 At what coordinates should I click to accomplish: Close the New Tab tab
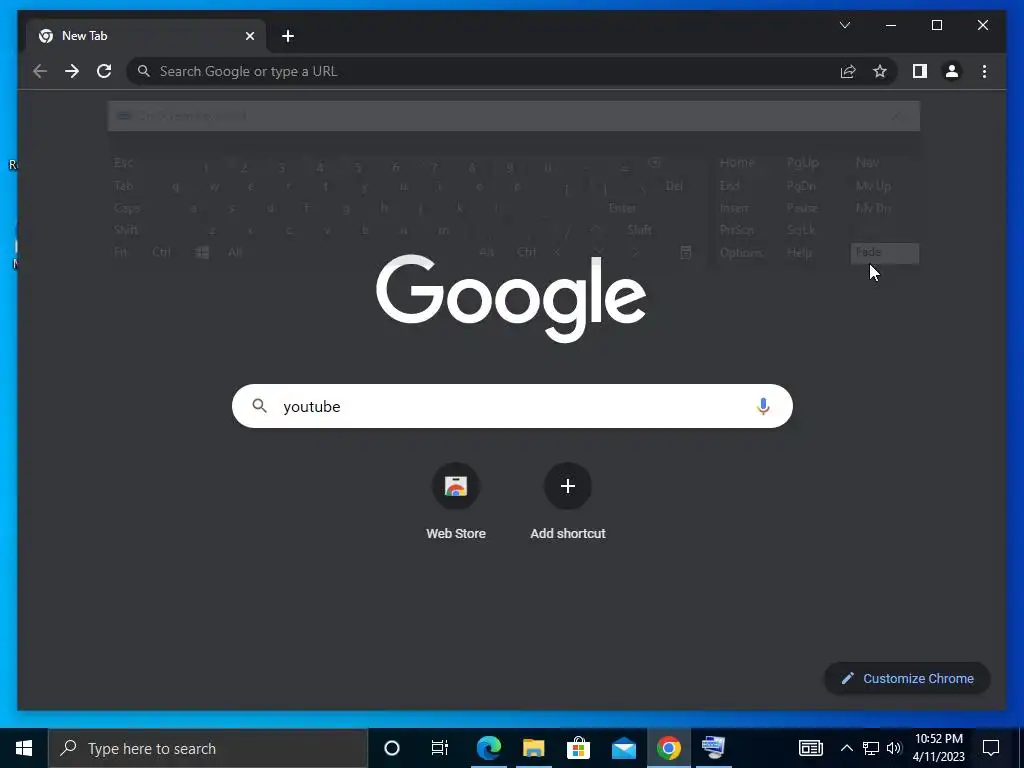coord(249,36)
